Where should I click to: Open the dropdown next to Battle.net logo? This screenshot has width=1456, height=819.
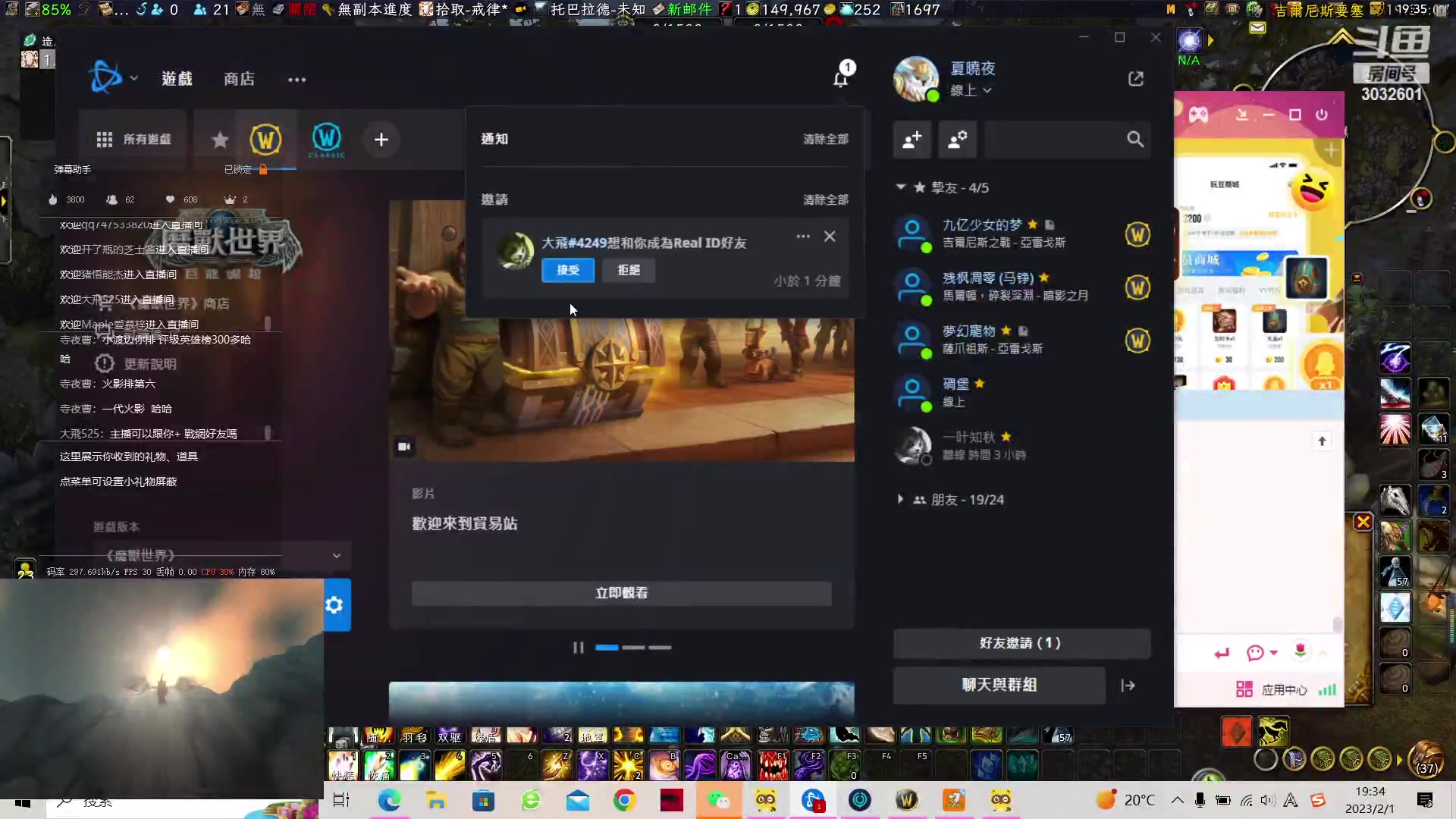134,78
